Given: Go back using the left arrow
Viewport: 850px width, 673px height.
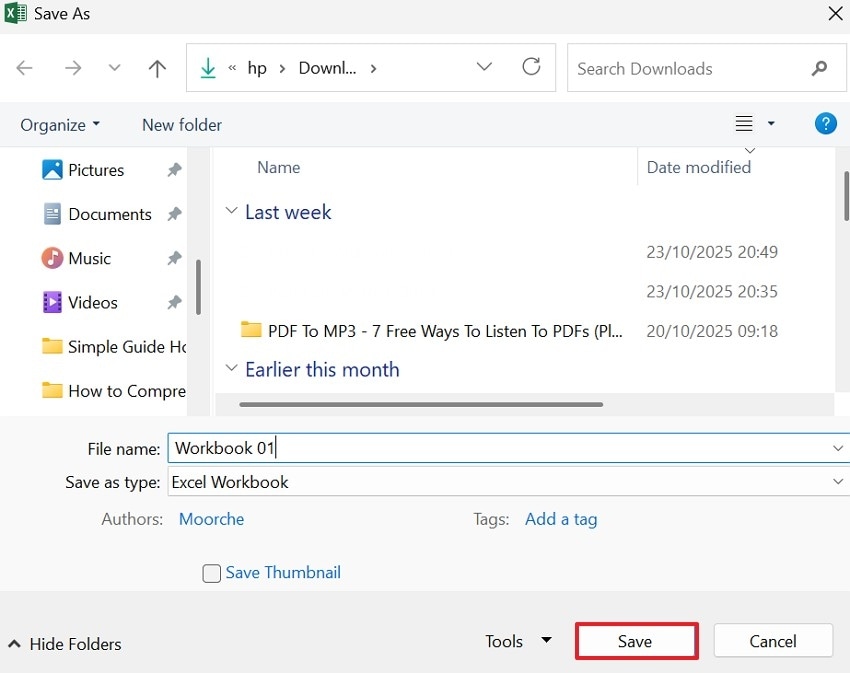Looking at the screenshot, I should pyautogui.click(x=24, y=68).
